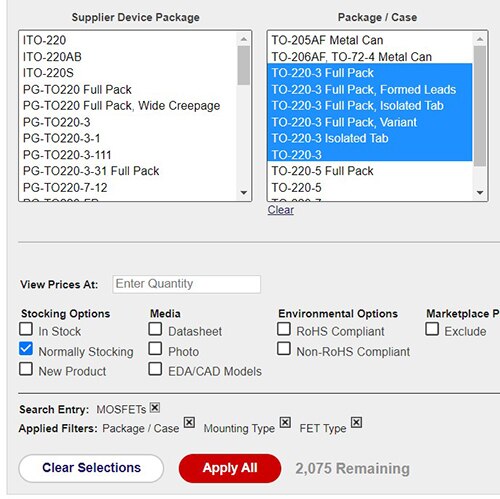
Task: Select the PG-TO220-3-1 entry
Action: point(128,138)
